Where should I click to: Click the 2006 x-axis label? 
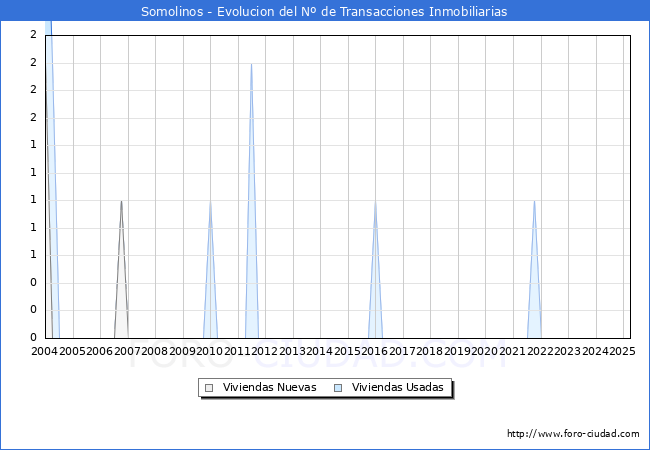[99, 351]
